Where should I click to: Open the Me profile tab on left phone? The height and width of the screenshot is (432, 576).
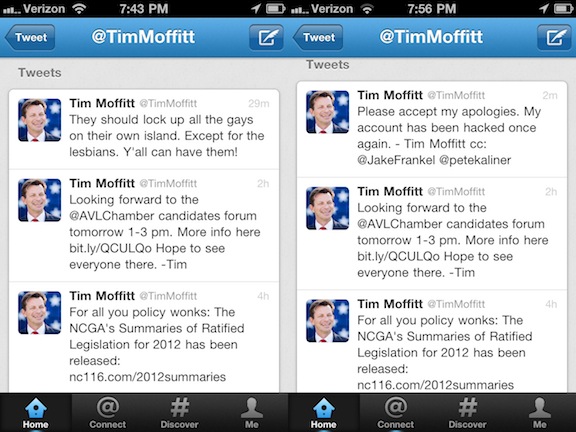(252, 413)
